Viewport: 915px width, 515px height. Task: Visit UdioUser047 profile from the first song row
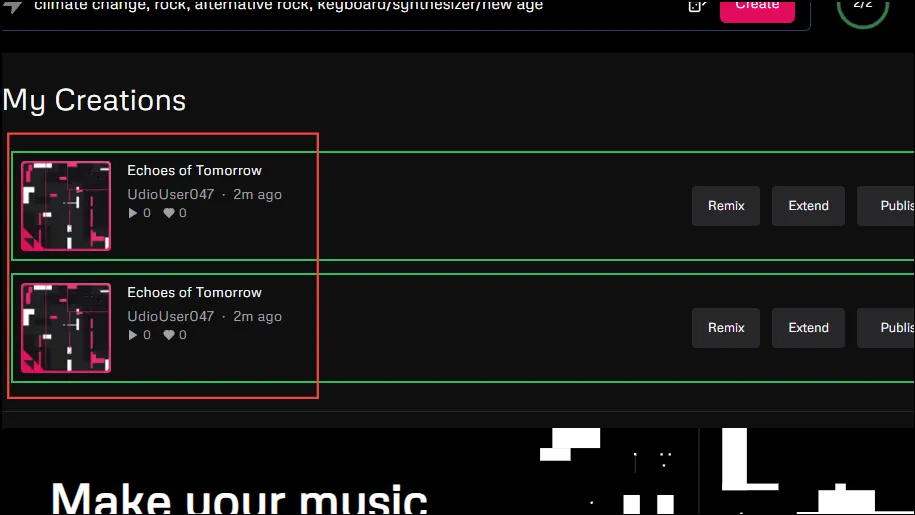[170, 194]
